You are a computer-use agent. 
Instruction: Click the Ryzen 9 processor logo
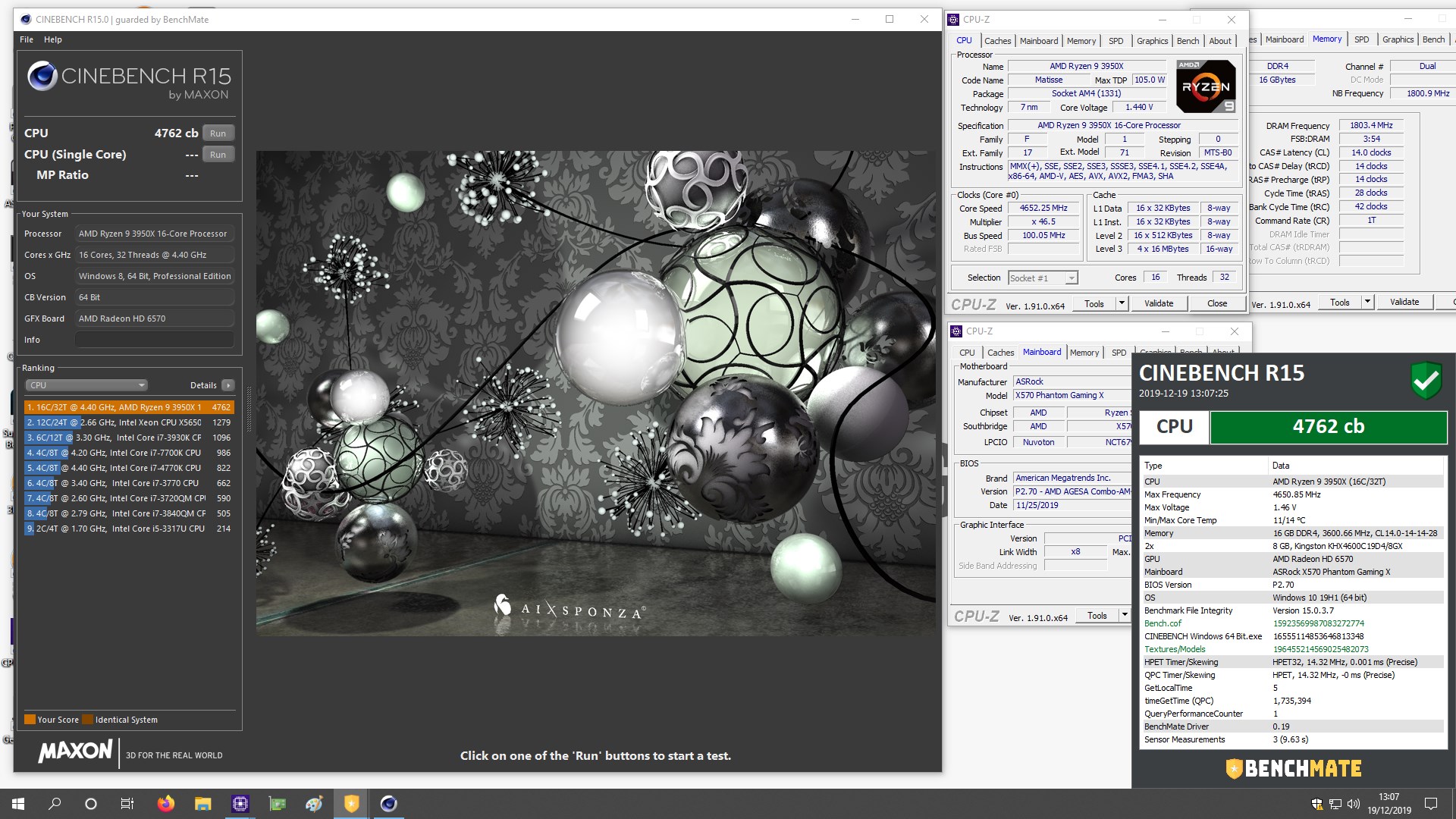(1206, 86)
